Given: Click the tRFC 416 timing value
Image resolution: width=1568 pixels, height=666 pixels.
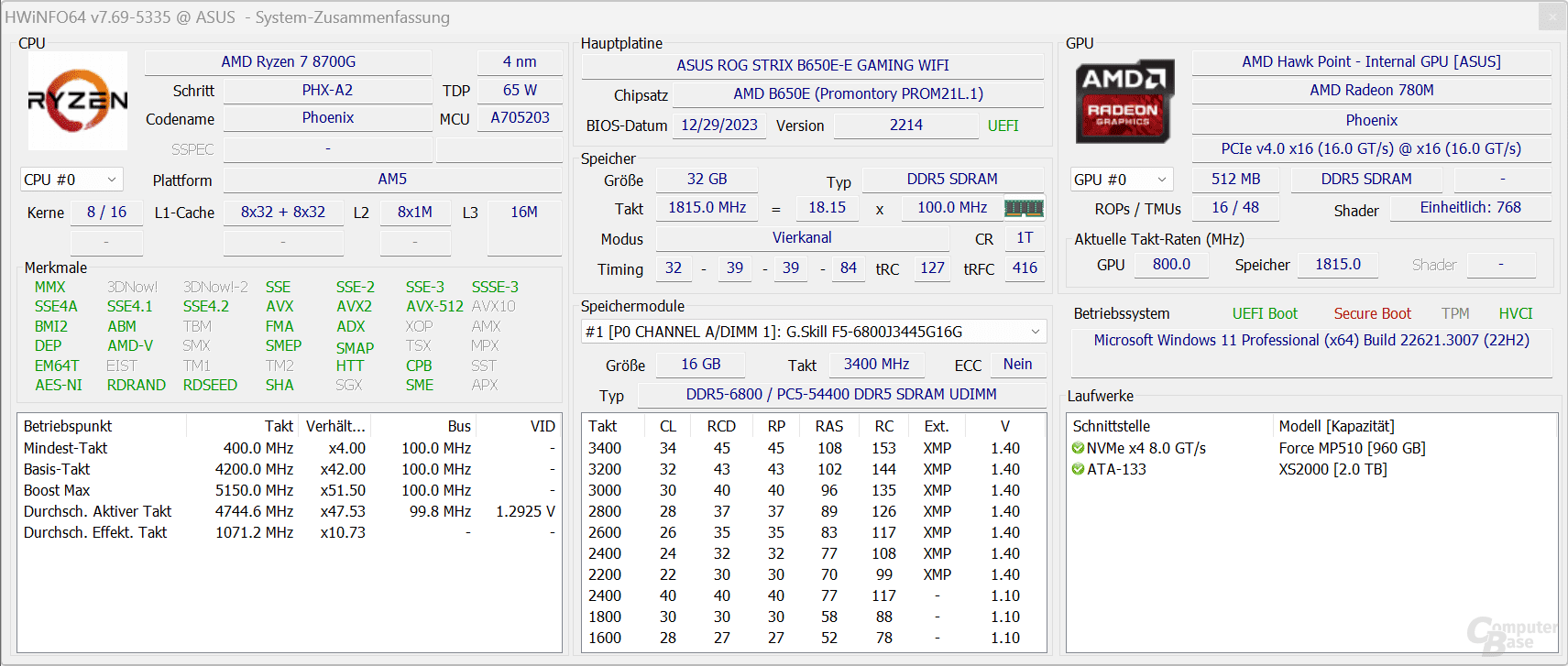Looking at the screenshot, I should 1025,267.
